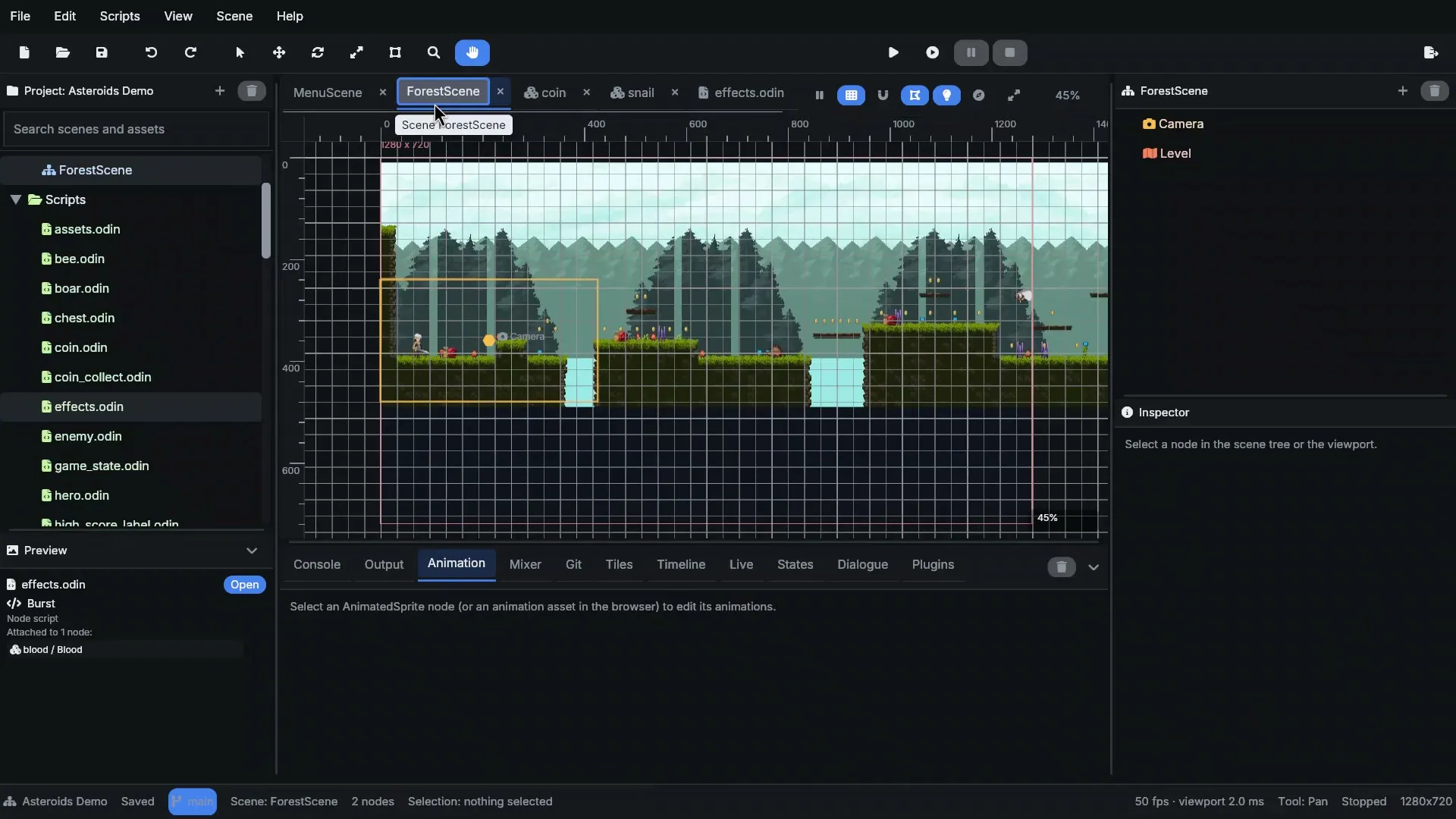Screen dimensions: 1456x819
Task: Switch to the snail tab
Action: tap(632, 93)
